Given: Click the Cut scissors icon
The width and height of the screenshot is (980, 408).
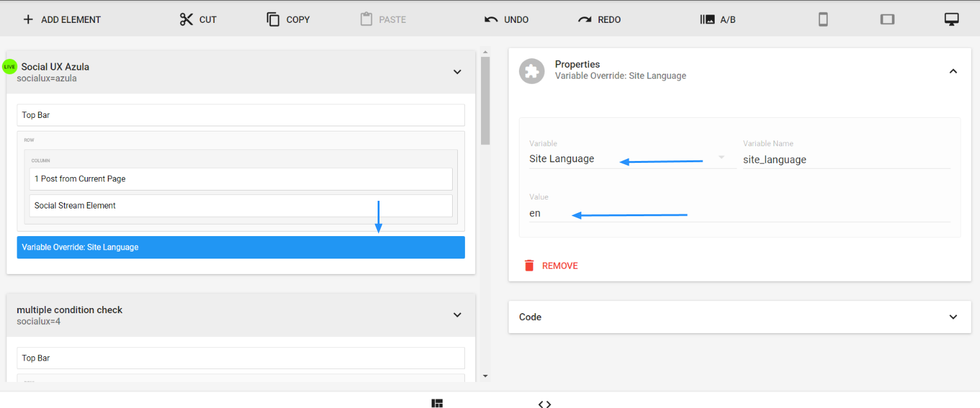Looking at the screenshot, I should [186, 20].
